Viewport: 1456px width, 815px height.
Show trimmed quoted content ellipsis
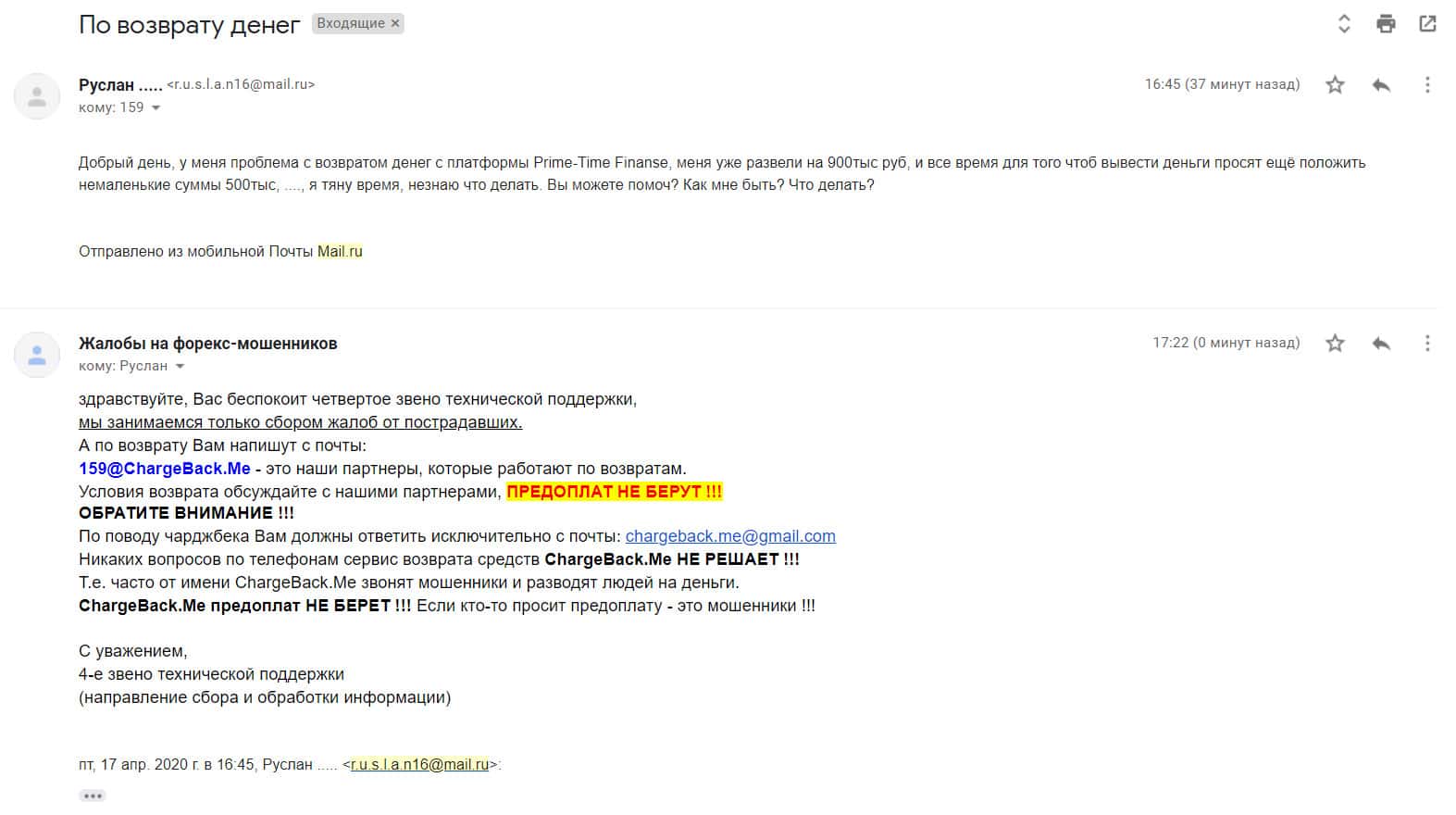pos(93,796)
